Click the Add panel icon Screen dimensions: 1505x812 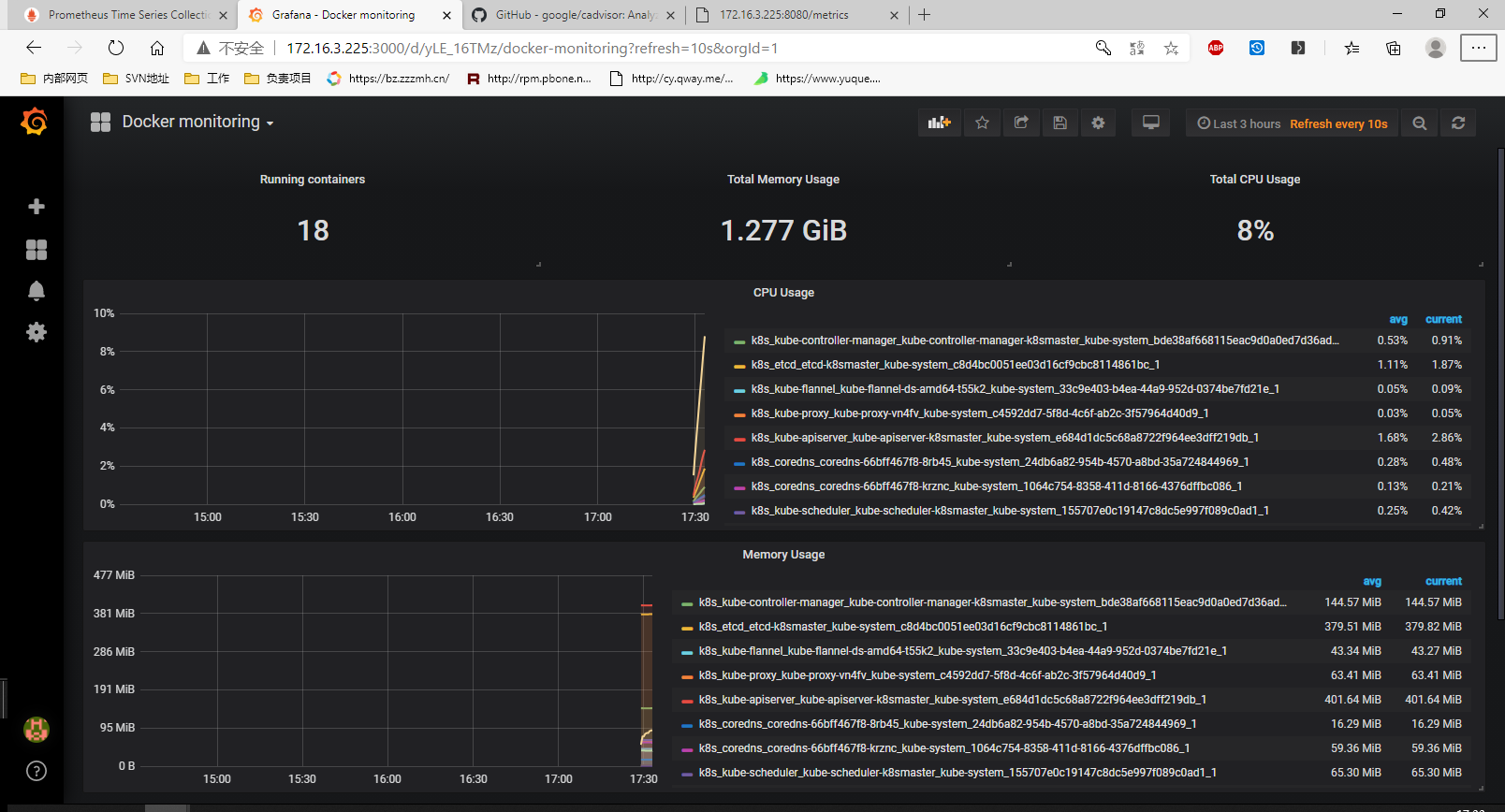(939, 123)
